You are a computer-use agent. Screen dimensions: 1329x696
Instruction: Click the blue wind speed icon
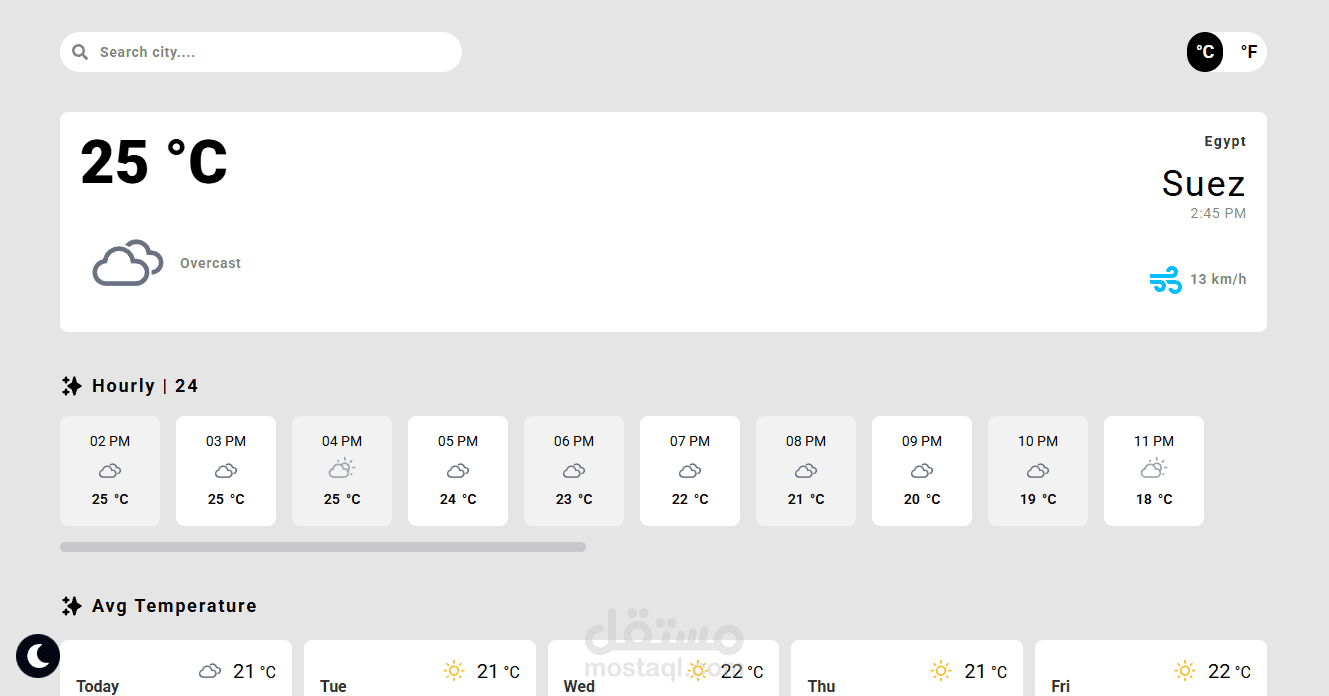[x=1165, y=280]
